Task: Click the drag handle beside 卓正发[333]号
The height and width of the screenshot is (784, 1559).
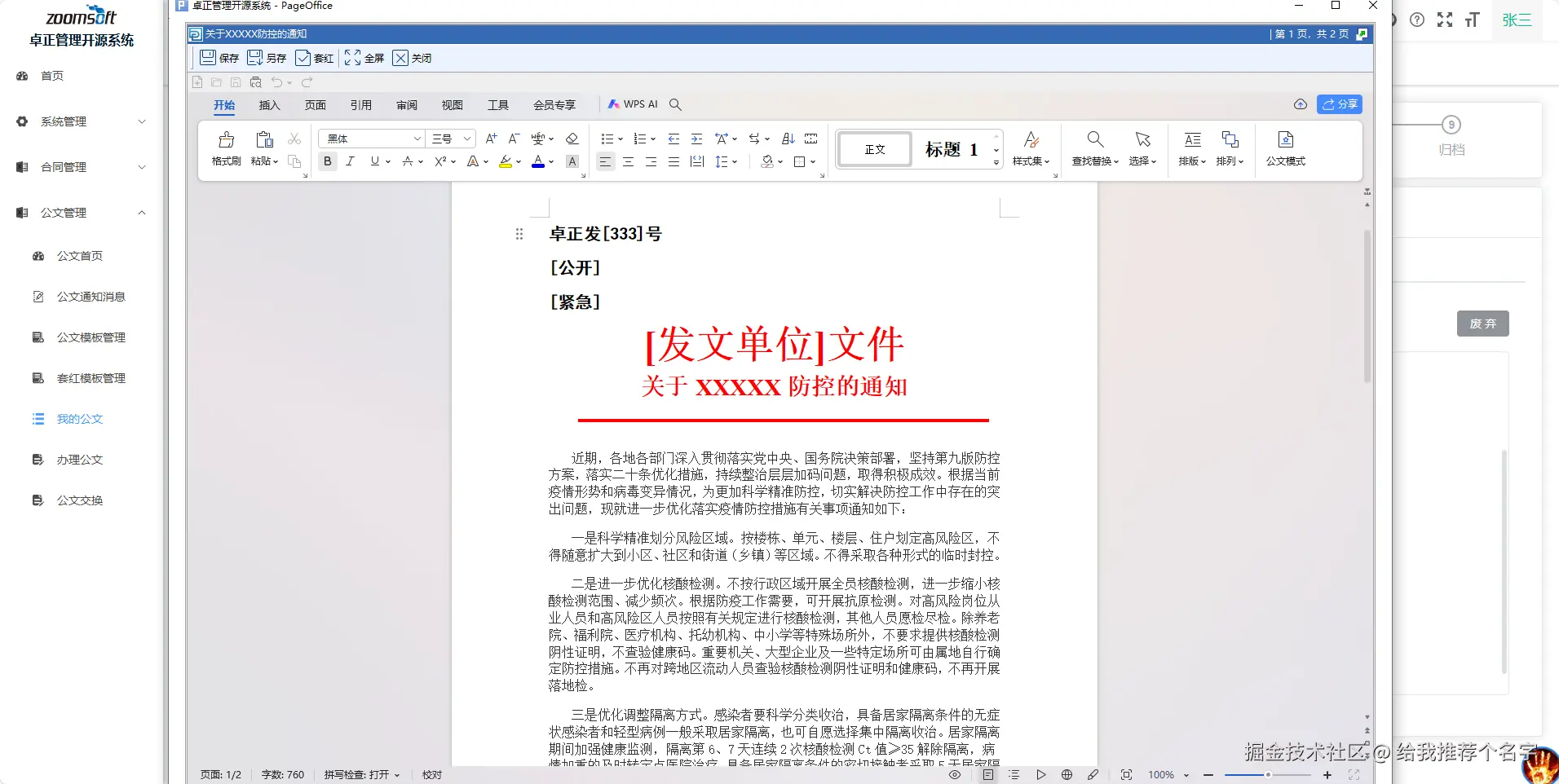Action: [519, 234]
